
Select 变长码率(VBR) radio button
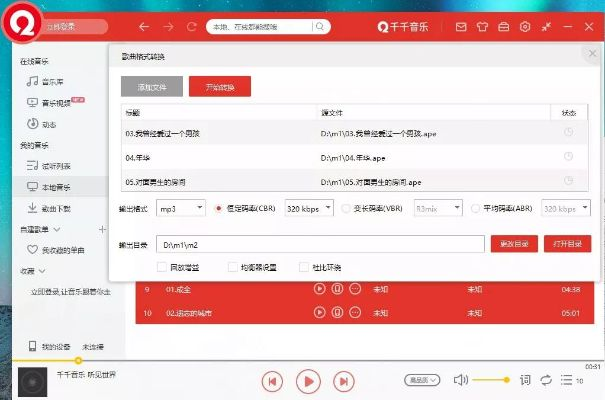click(x=346, y=208)
